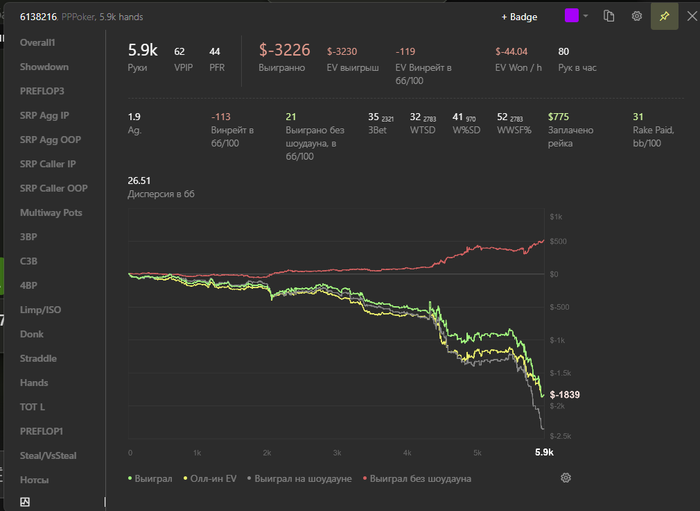The height and width of the screenshot is (511, 700).
Task: Click the red non-showdown line on graph
Action: point(335,270)
